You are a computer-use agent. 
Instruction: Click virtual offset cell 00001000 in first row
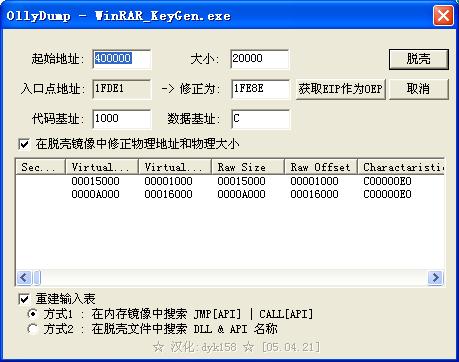tap(168, 181)
